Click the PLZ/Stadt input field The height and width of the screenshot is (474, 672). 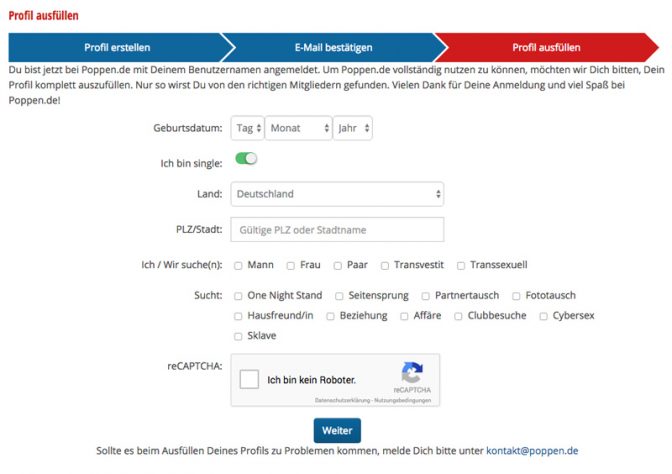pyautogui.click(x=337, y=230)
